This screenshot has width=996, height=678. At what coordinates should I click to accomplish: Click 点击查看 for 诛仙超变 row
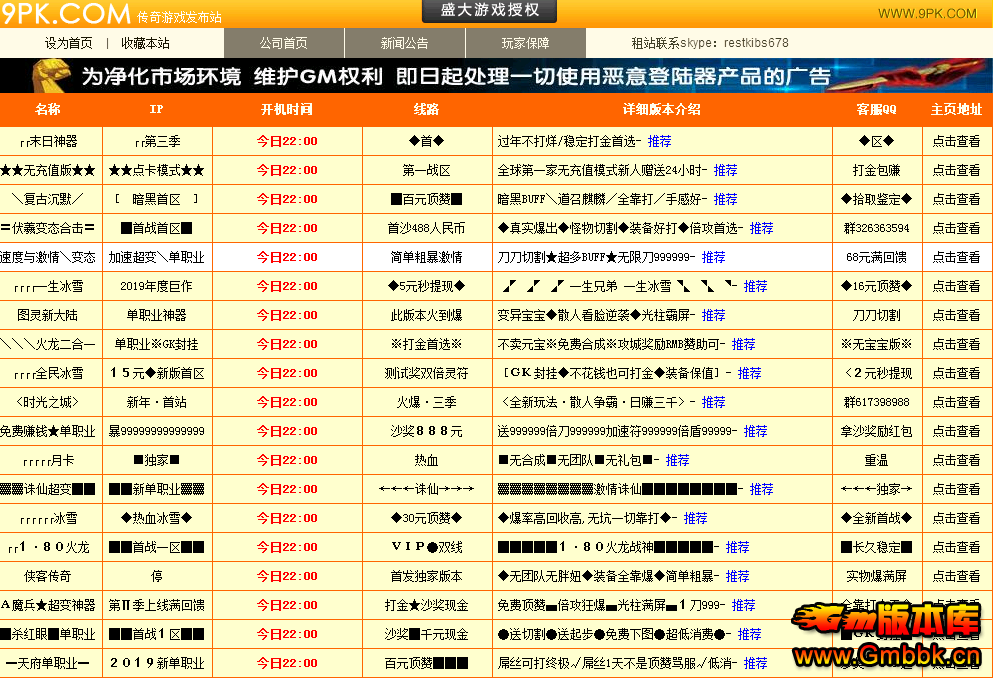956,489
